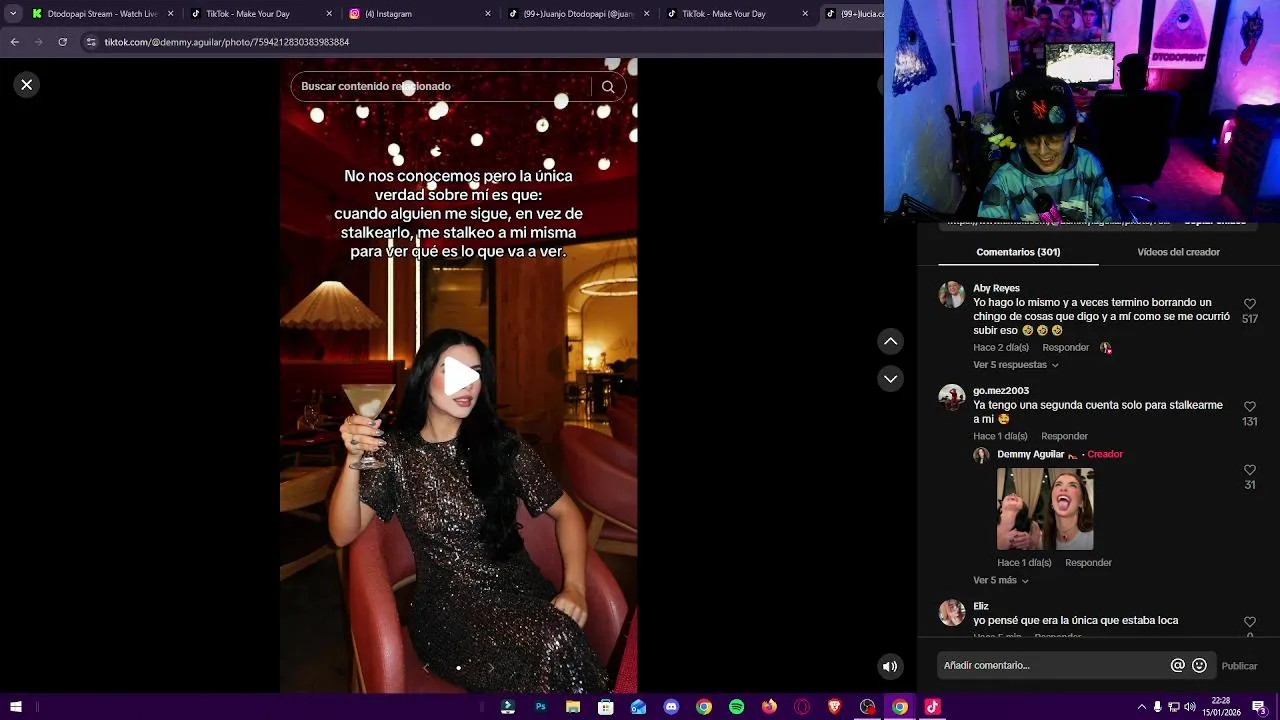Click the microphone icon in system tray

(x=1158, y=707)
